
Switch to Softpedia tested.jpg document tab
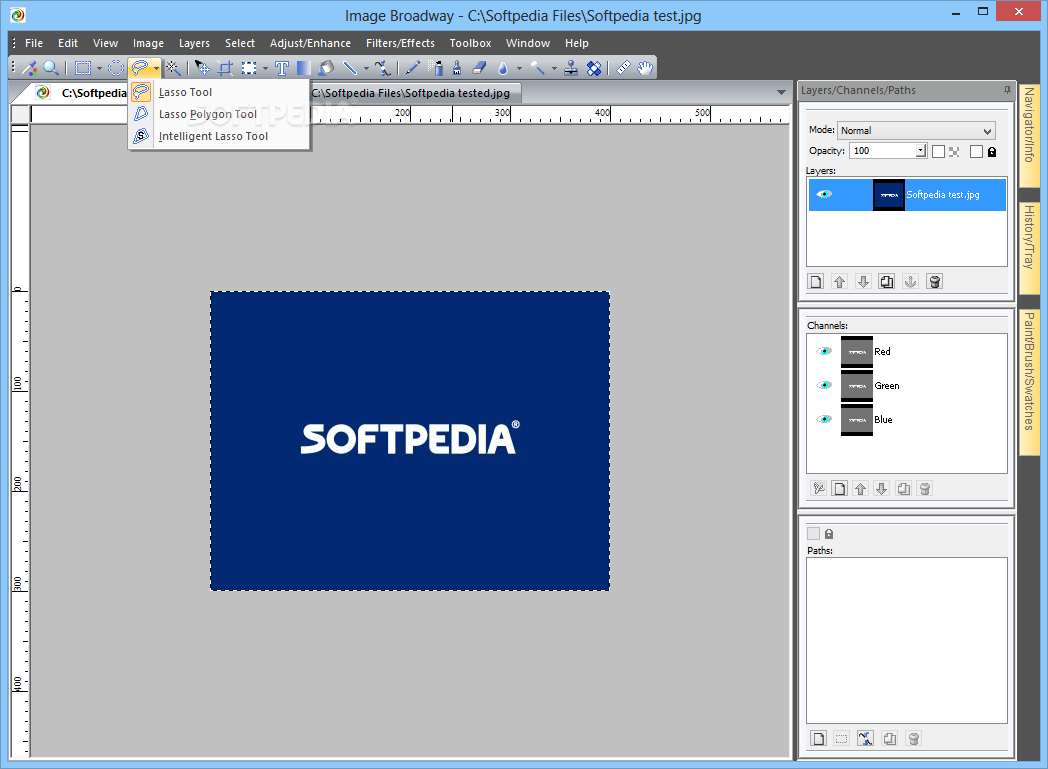[410, 93]
